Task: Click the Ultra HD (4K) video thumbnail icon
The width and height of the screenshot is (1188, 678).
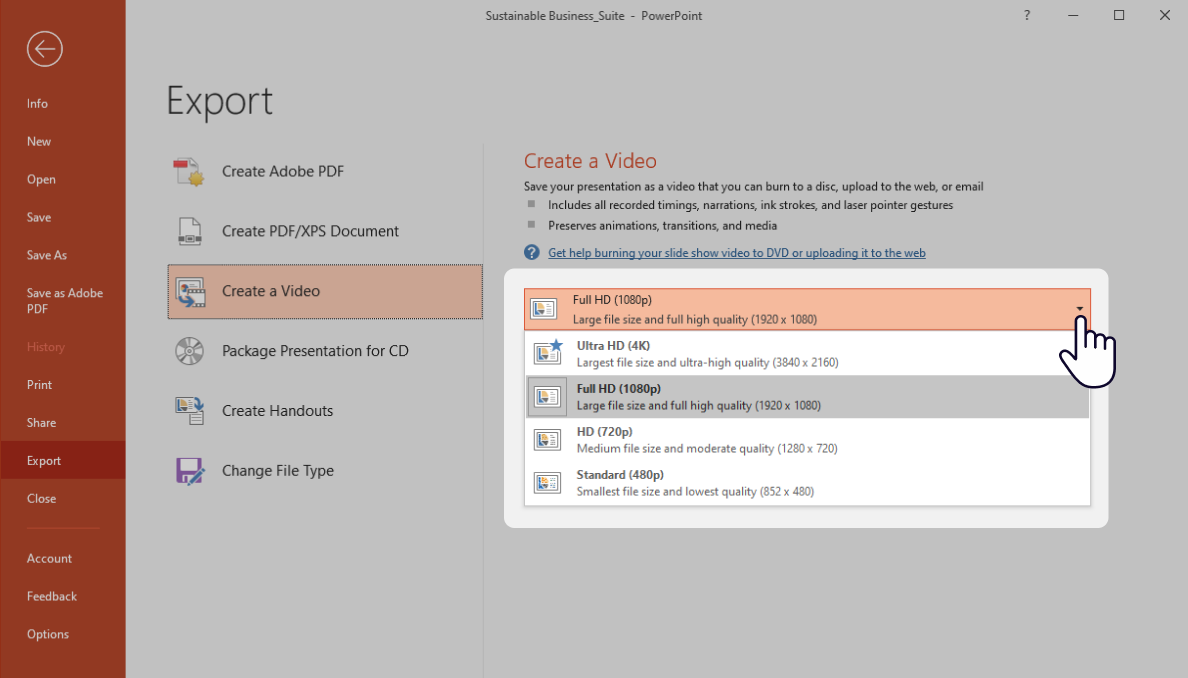Action: click(x=547, y=352)
